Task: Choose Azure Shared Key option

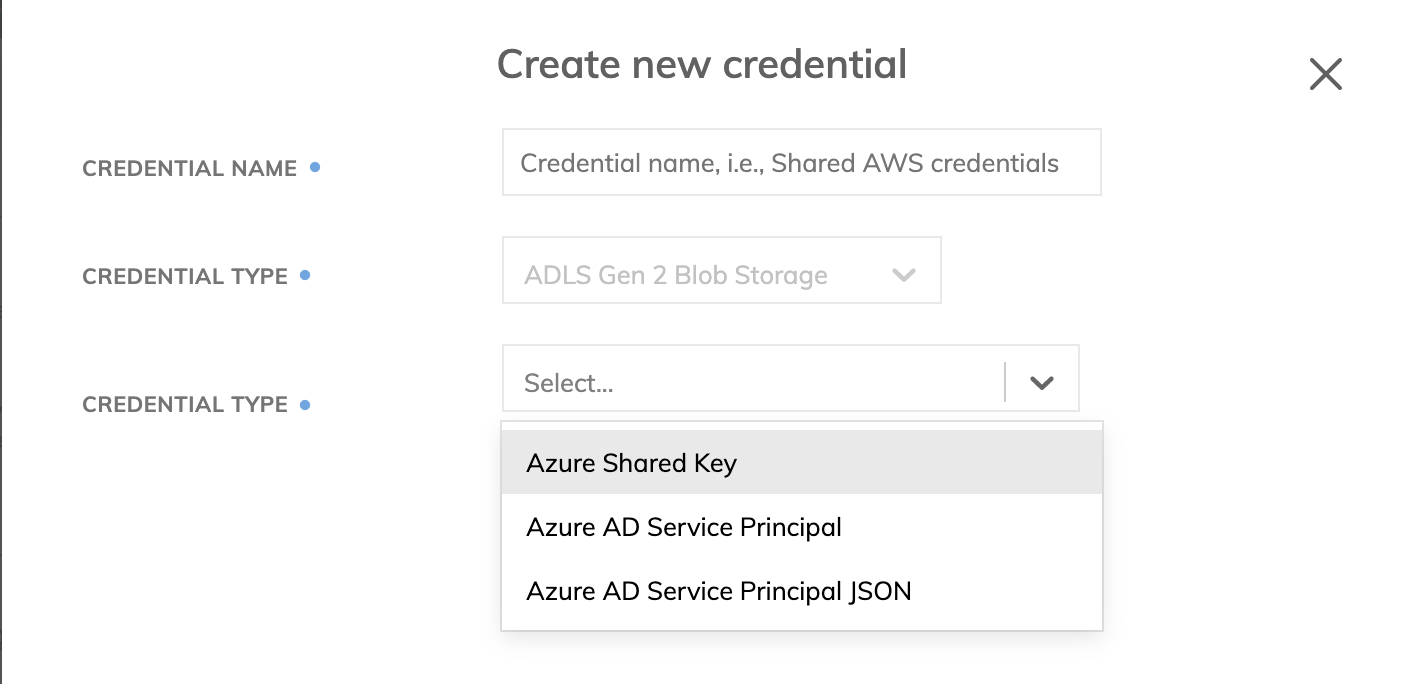Action: (x=631, y=463)
